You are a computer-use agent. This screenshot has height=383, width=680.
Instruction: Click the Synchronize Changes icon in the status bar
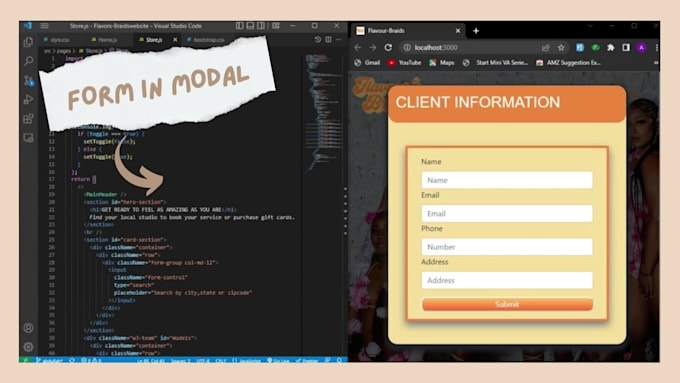pos(72,360)
